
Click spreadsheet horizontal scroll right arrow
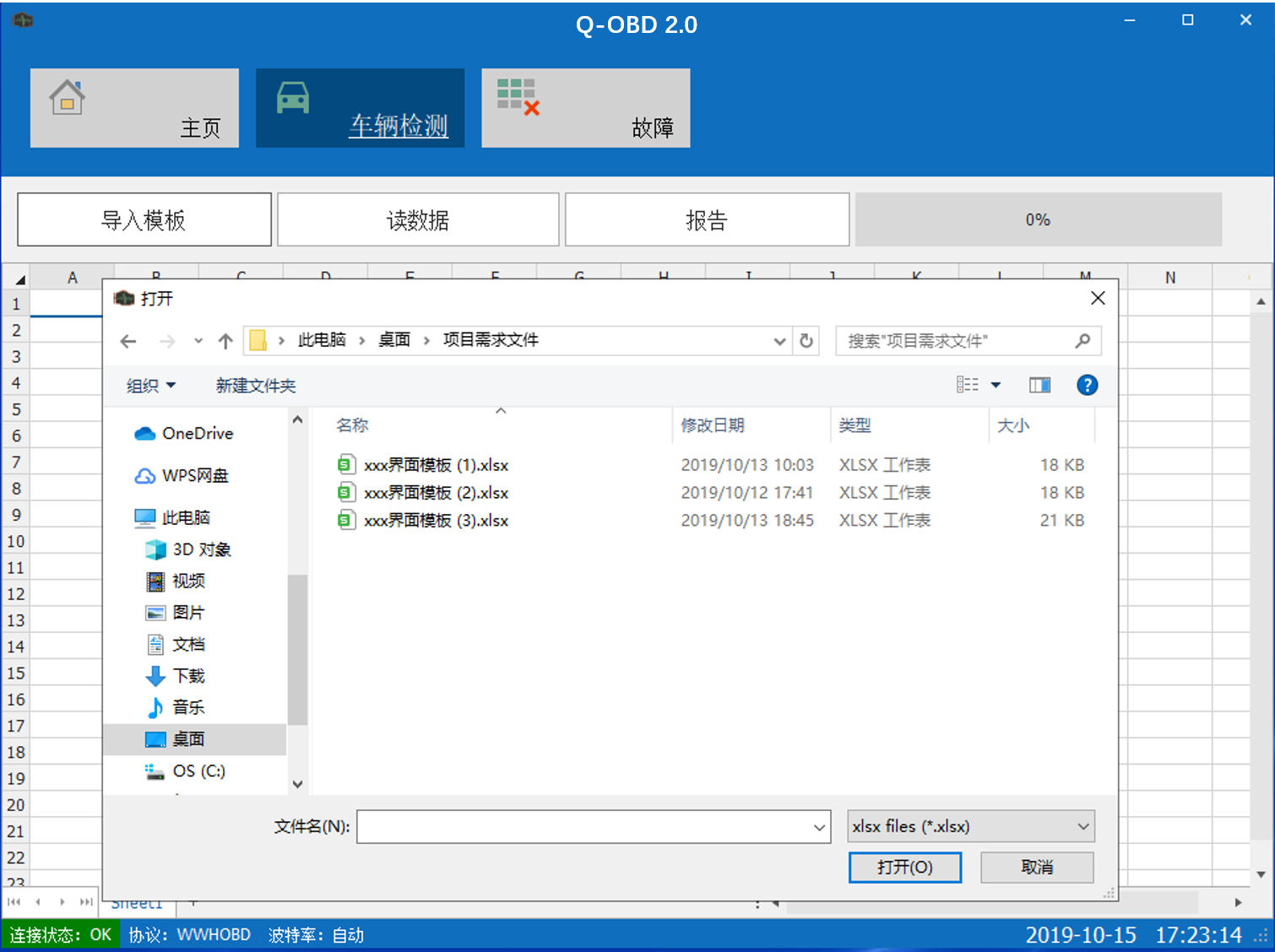click(1238, 902)
